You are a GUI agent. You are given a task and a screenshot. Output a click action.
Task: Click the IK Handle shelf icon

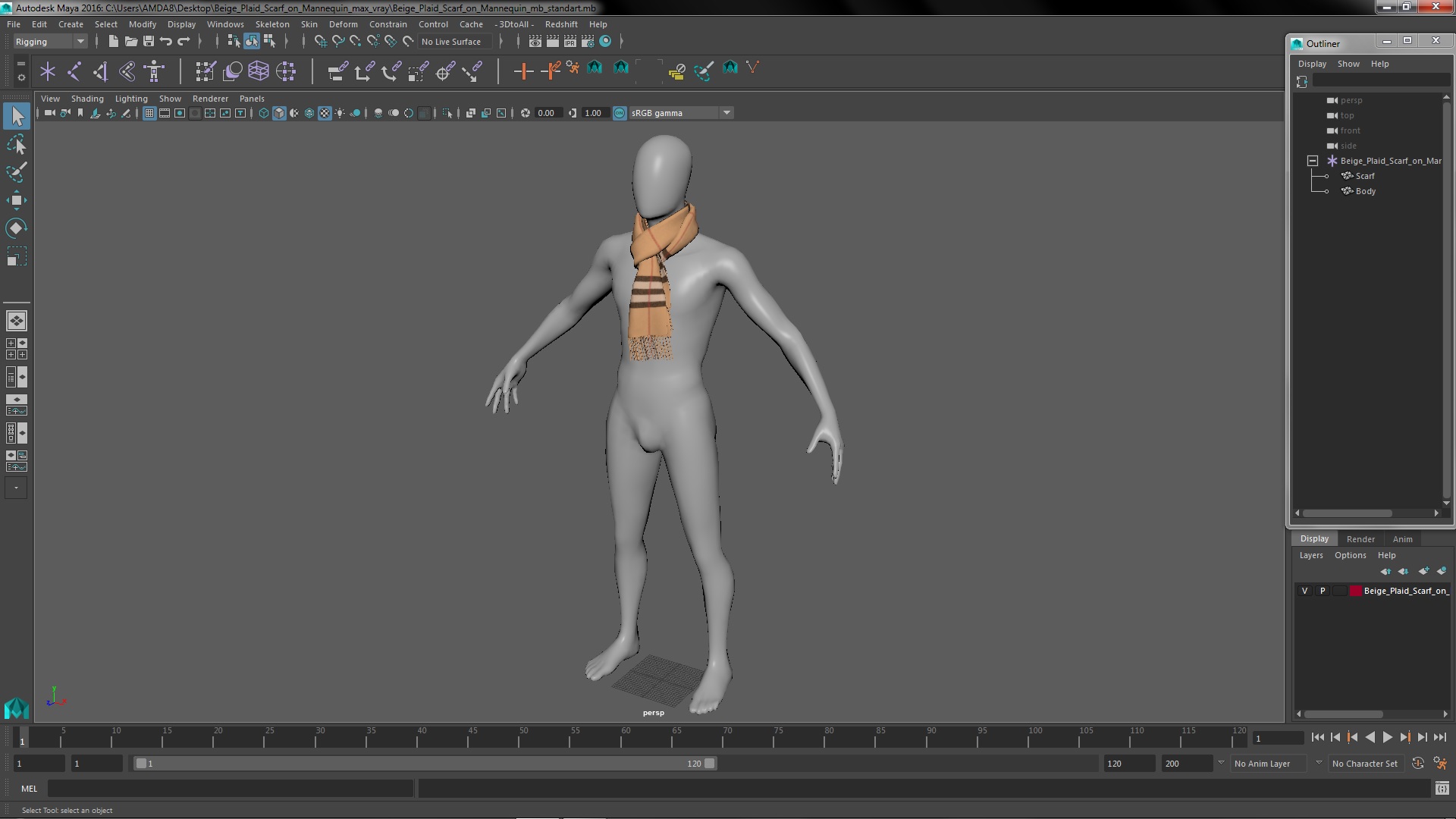100,71
